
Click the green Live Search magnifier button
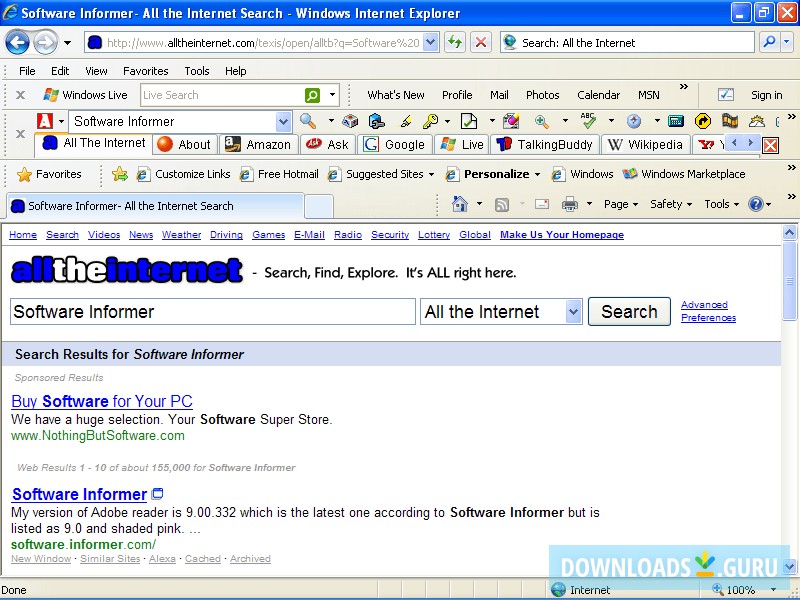tap(312, 95)
